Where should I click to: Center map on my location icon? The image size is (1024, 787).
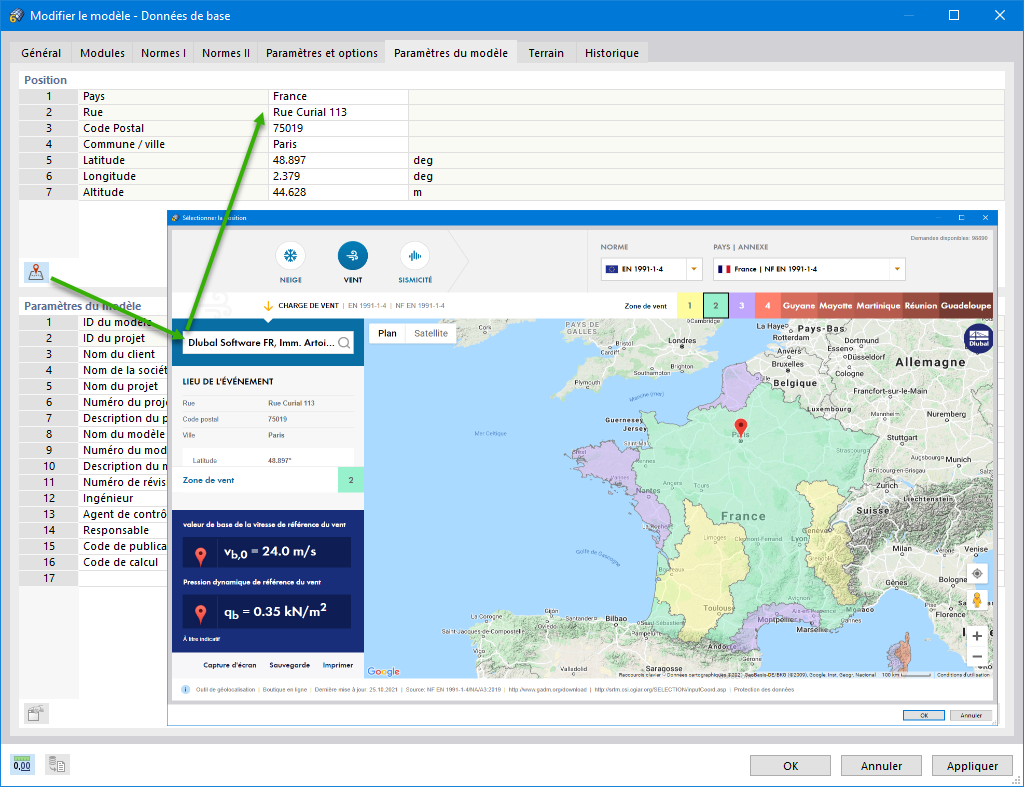pyautogui.click(x=977, y=573)
